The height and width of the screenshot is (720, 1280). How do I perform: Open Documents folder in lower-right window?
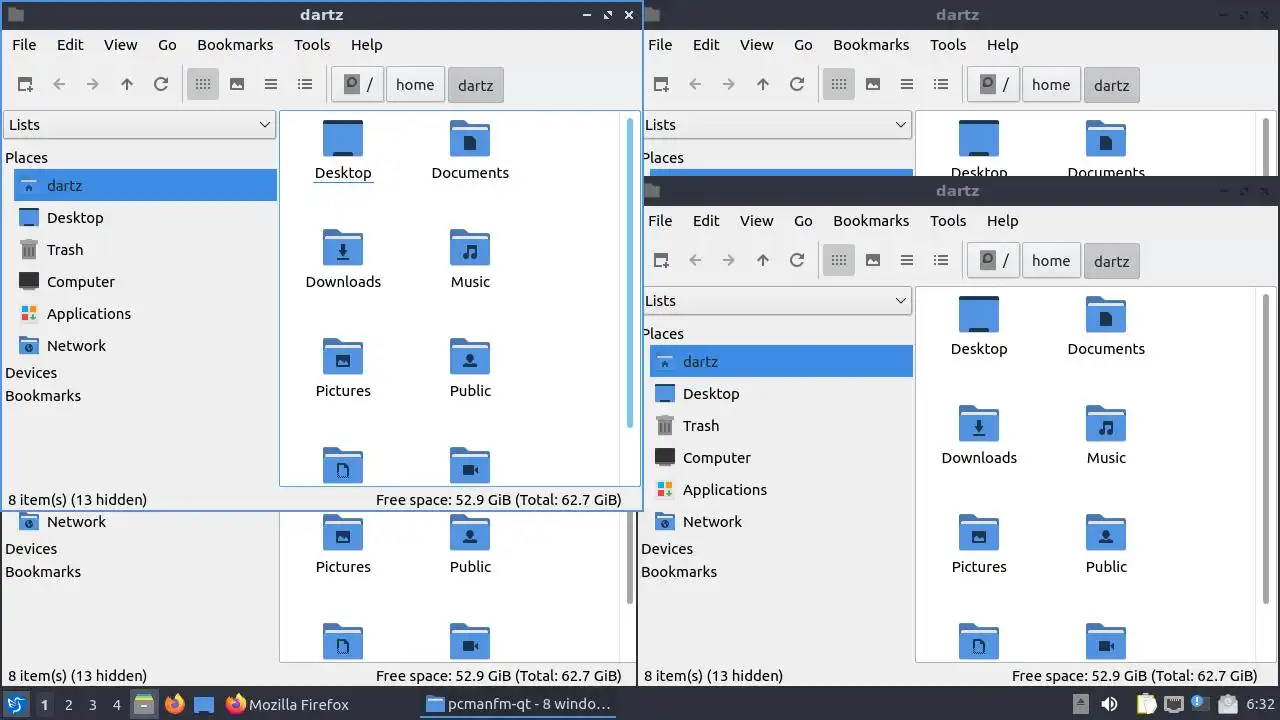click(x=1106, y=326)
